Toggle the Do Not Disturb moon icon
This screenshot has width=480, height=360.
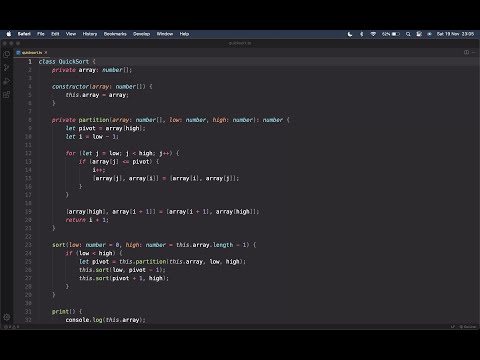(x=350, y=34)
